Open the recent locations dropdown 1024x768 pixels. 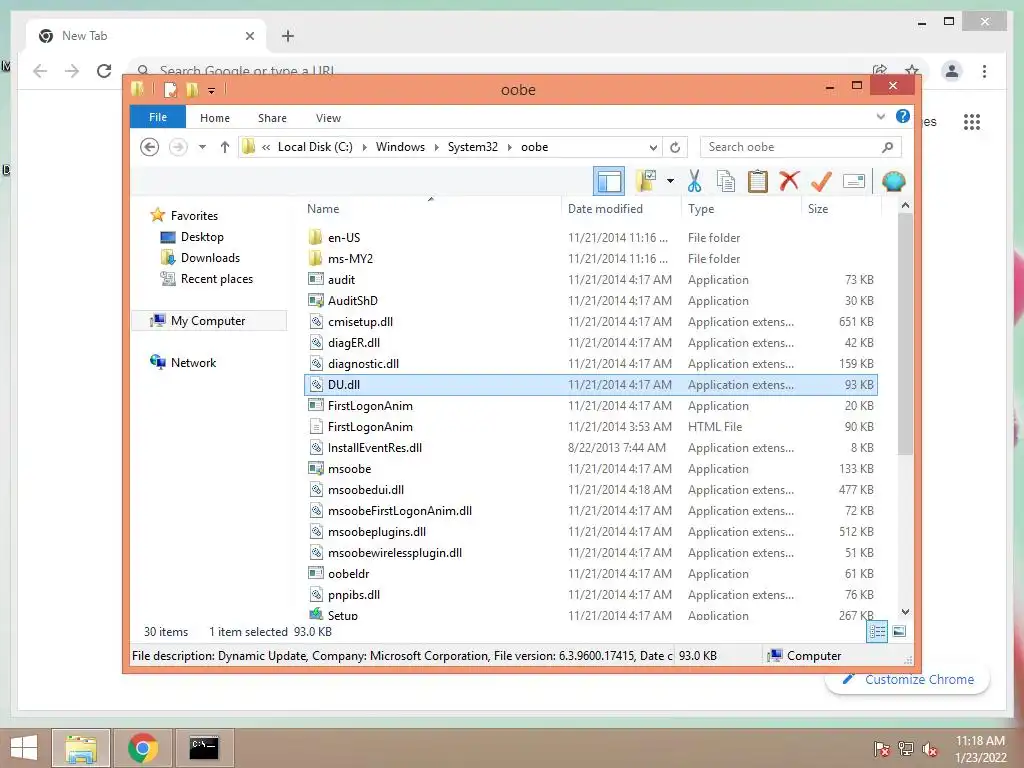pyautogui.click(x=202, y=147)
